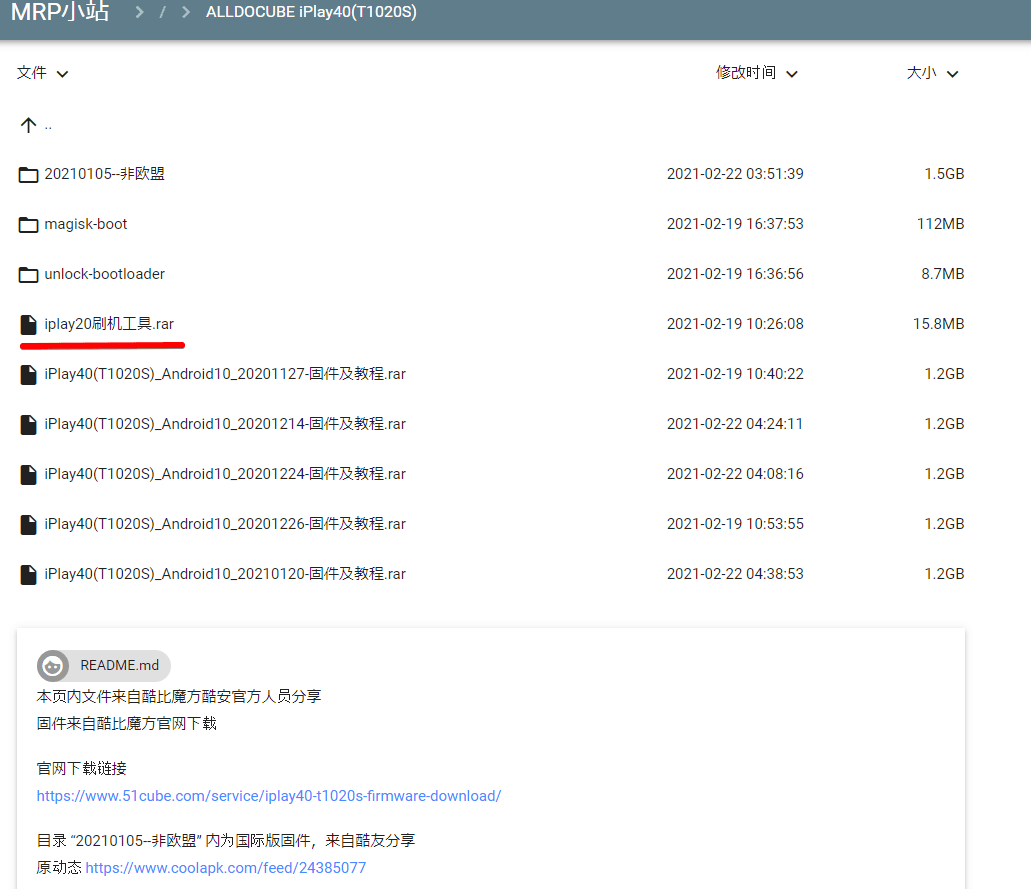1031x889 pixels.
Task: Sort by 文件 name column dropdown
Action: click(43, 73)
